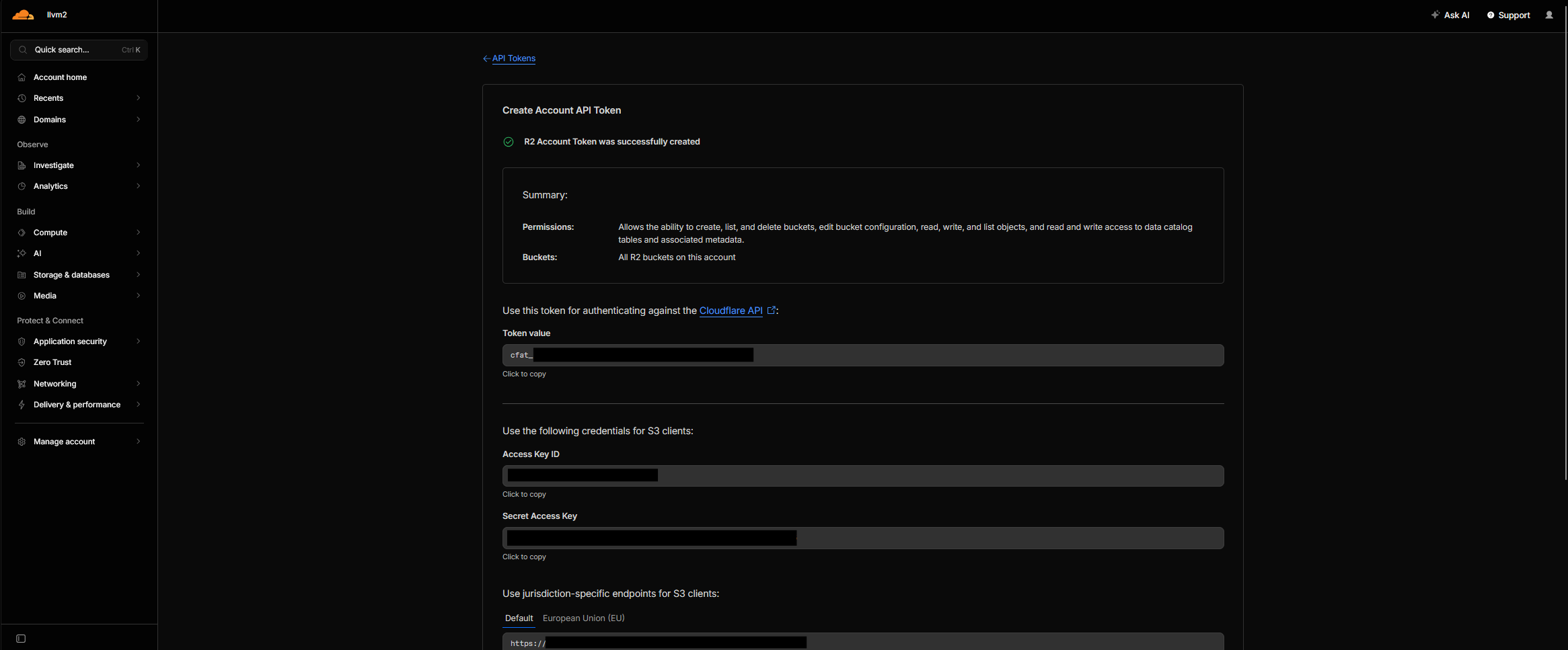Click the Application security shield icon

point(22,341)
